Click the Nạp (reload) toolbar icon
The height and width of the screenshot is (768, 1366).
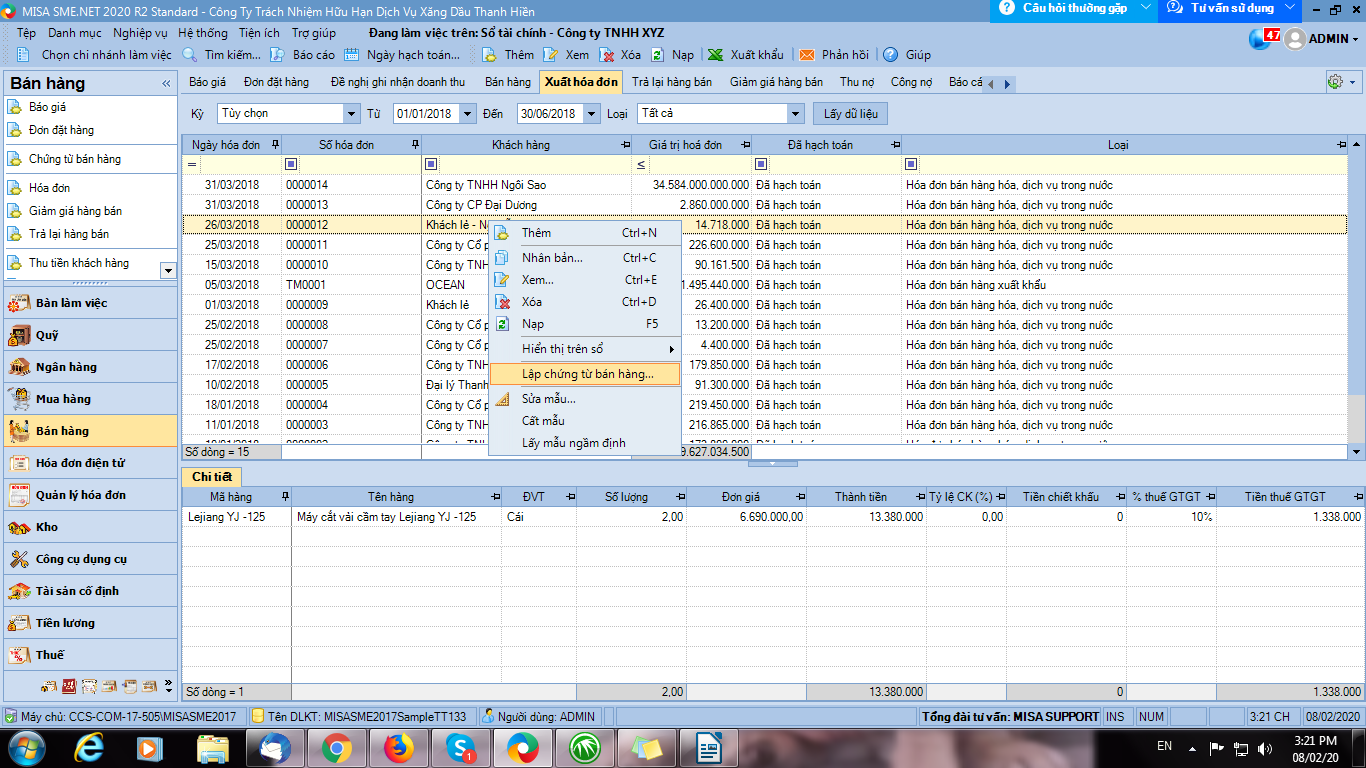click(657, 55)
